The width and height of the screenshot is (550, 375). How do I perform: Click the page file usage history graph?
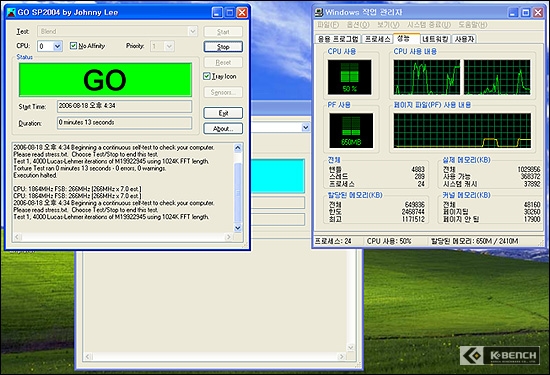click(x=462, y=130)
